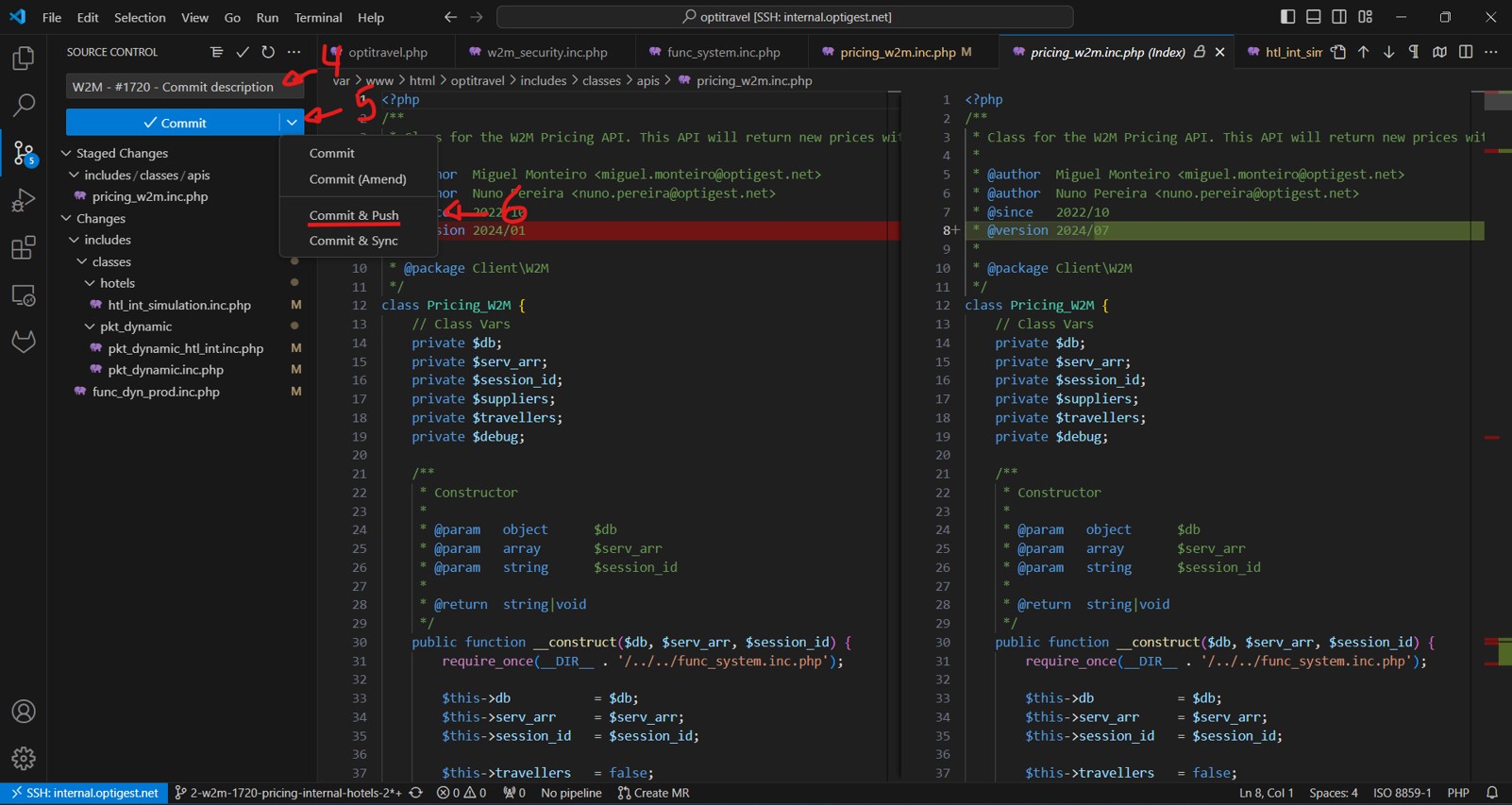Toggle whitespace display in diff editor
Viewport: 1512px width, 805px height.
pos(1414,52)
